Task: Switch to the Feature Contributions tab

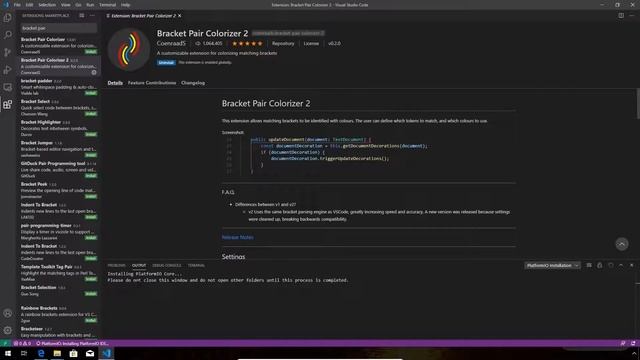Action: [152, 83]
